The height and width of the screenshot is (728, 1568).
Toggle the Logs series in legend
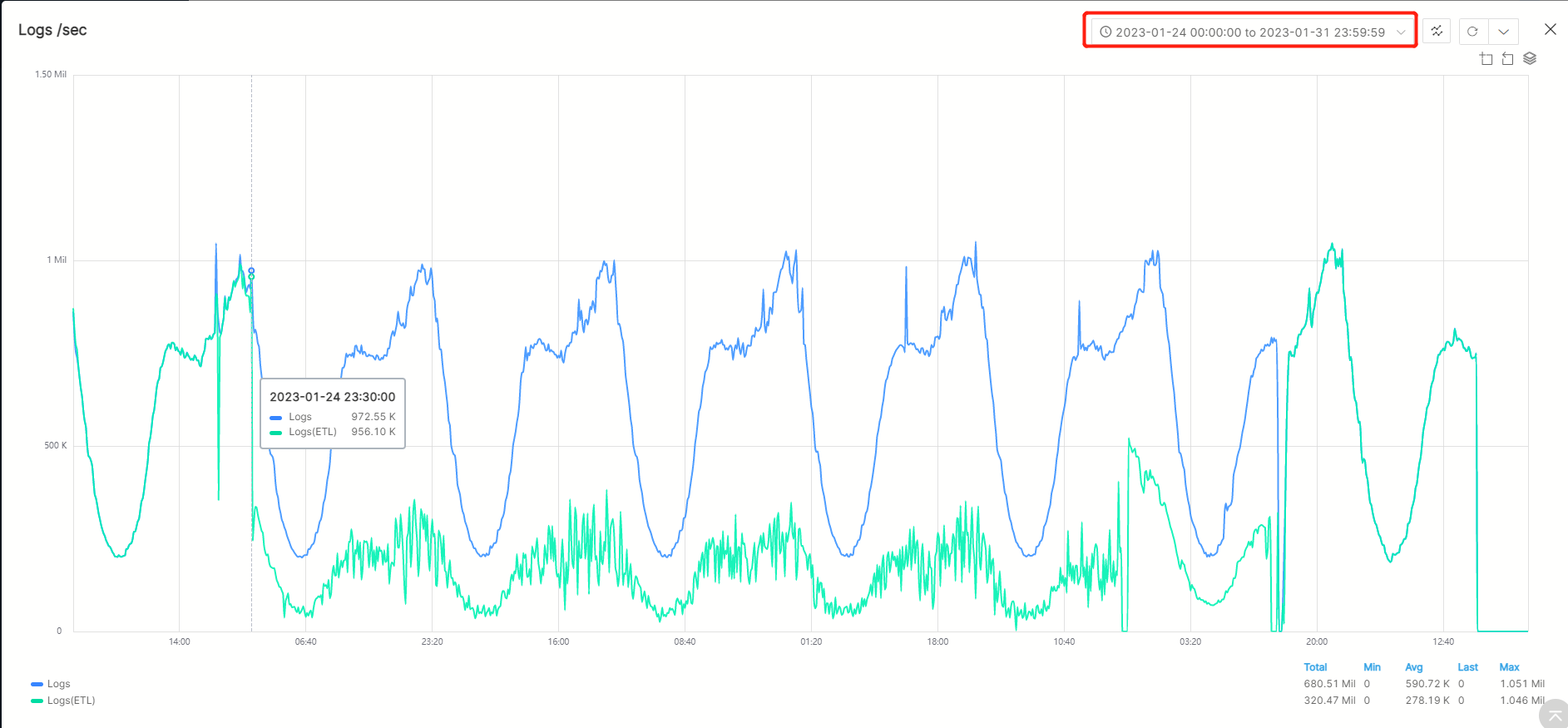(58, 684)
